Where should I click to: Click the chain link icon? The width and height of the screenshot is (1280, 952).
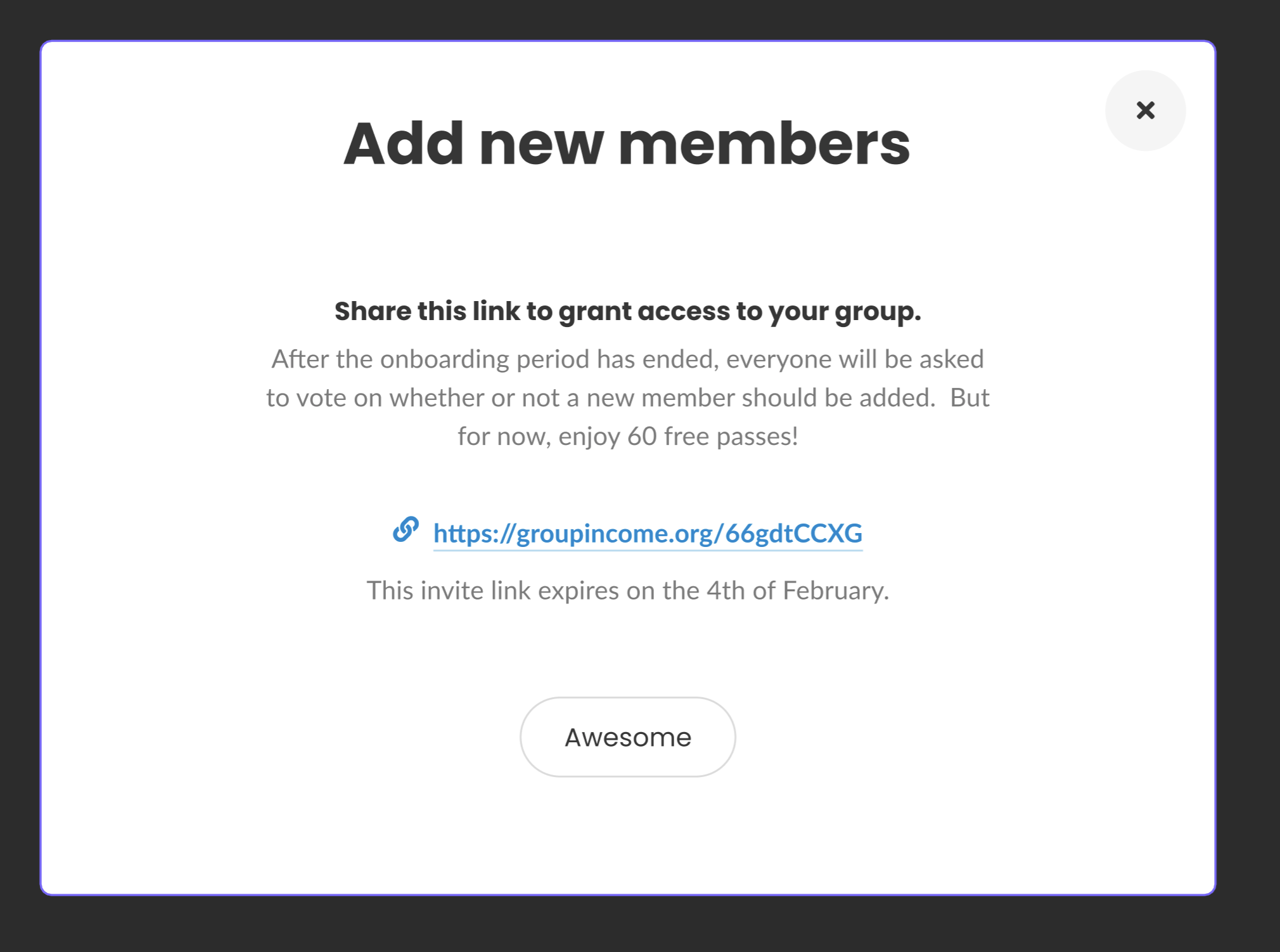406,529
